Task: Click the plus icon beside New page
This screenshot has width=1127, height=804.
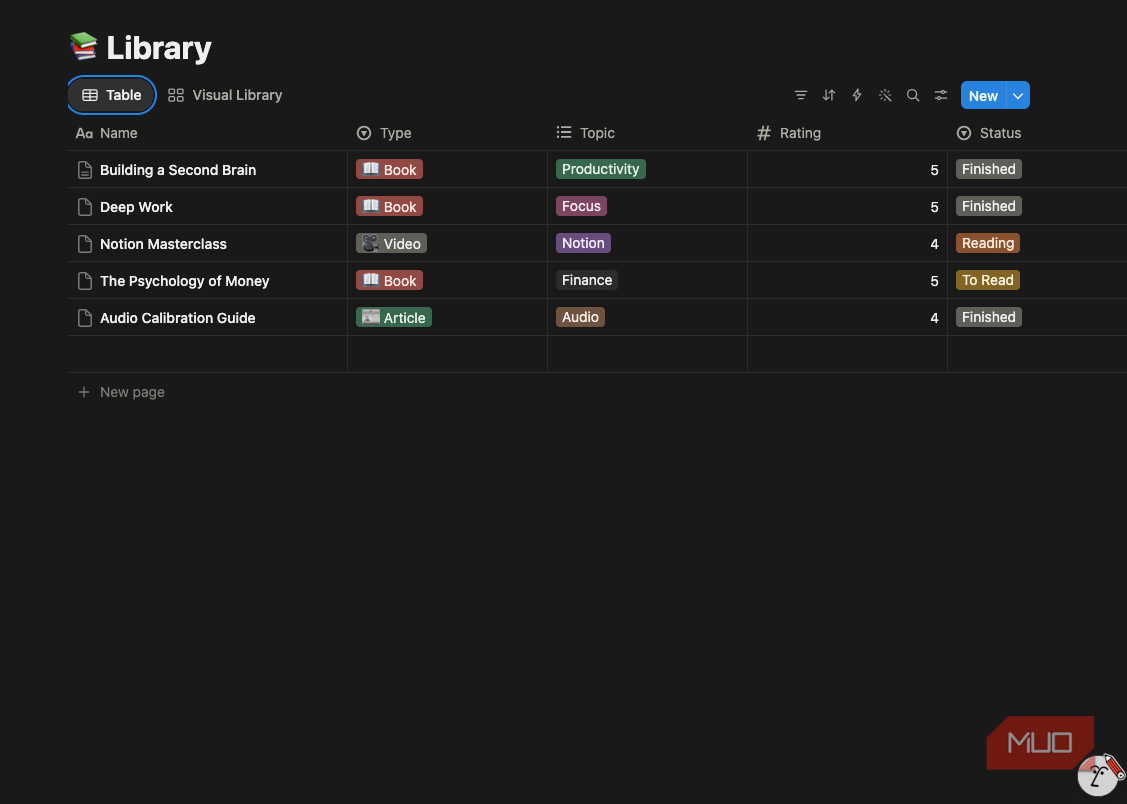Action: [84, 392]
